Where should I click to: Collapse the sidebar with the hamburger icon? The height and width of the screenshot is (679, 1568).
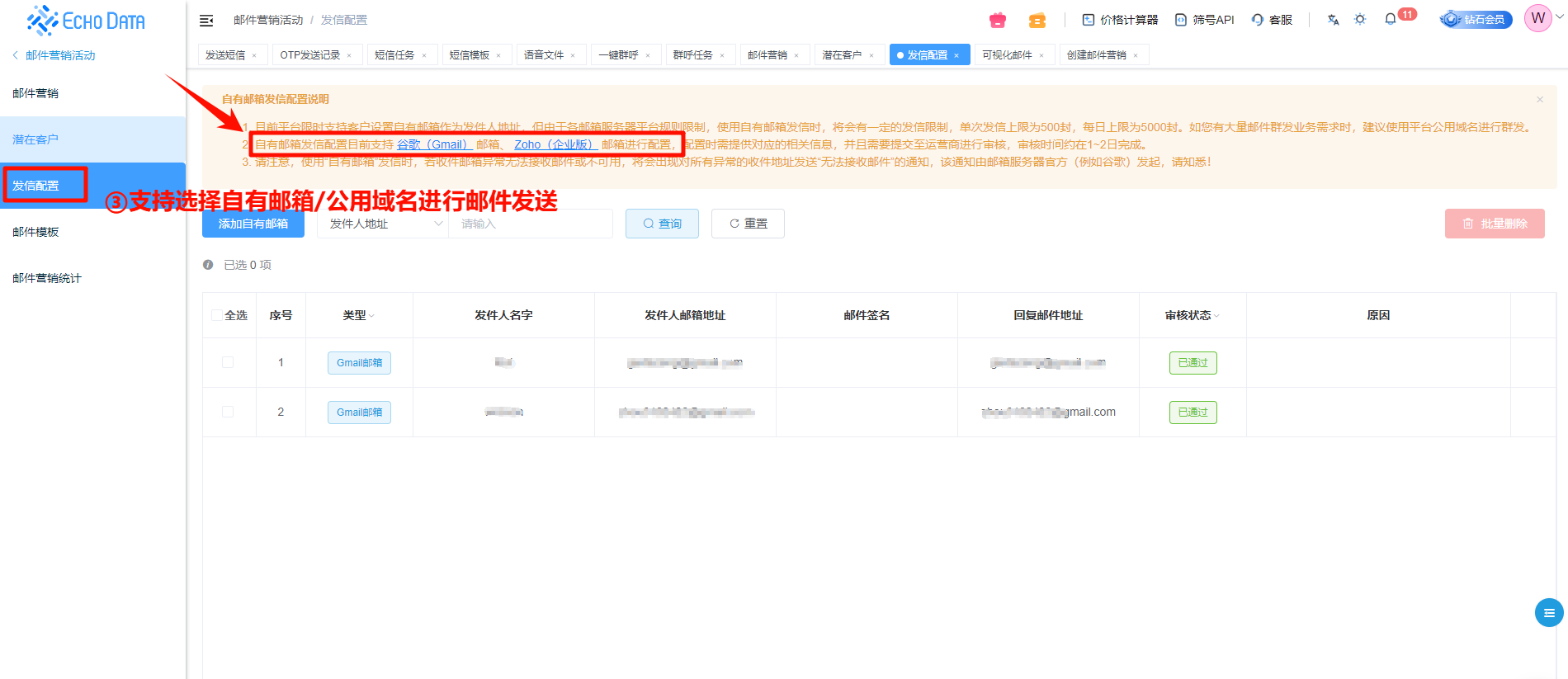click(x=206, y=20)
